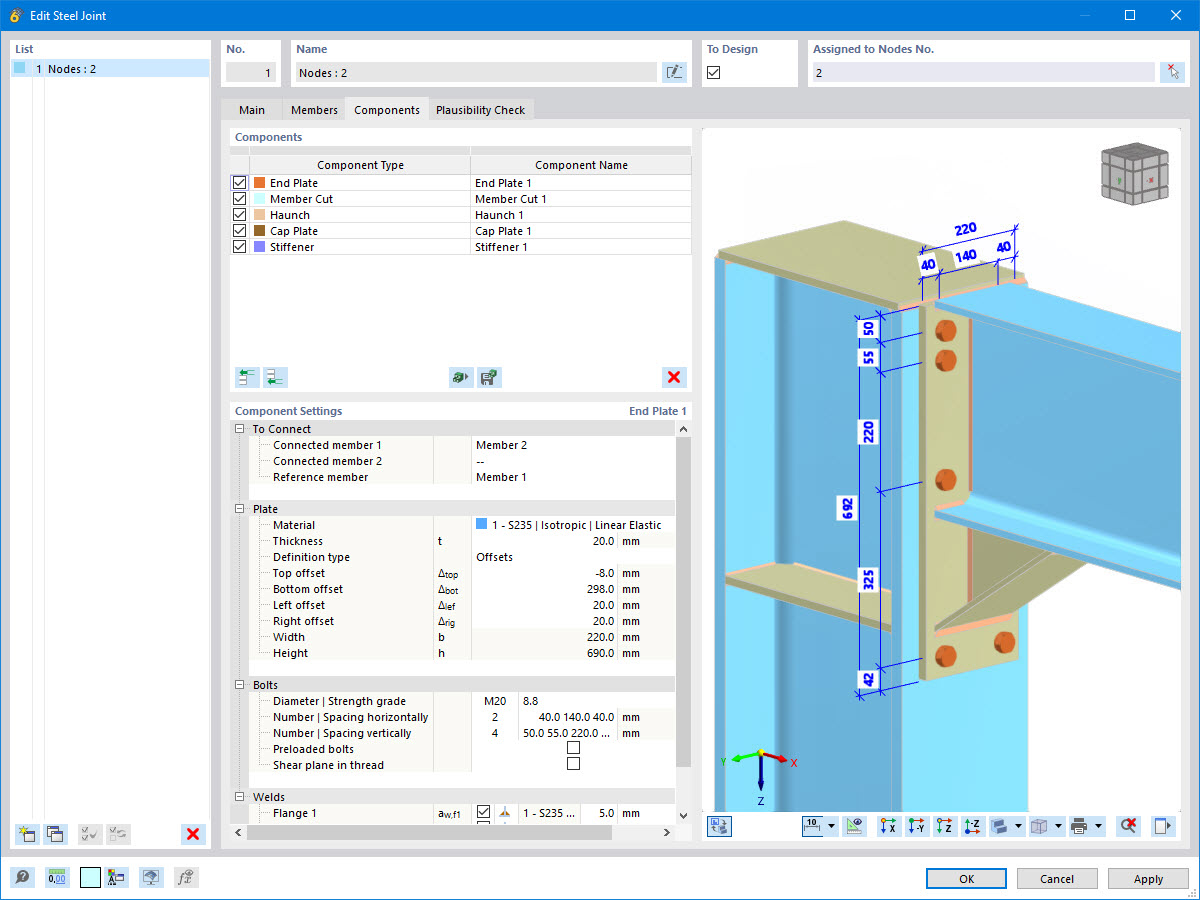Click the OK button
Screen dimensions: 1200x900
pos(966,879)
